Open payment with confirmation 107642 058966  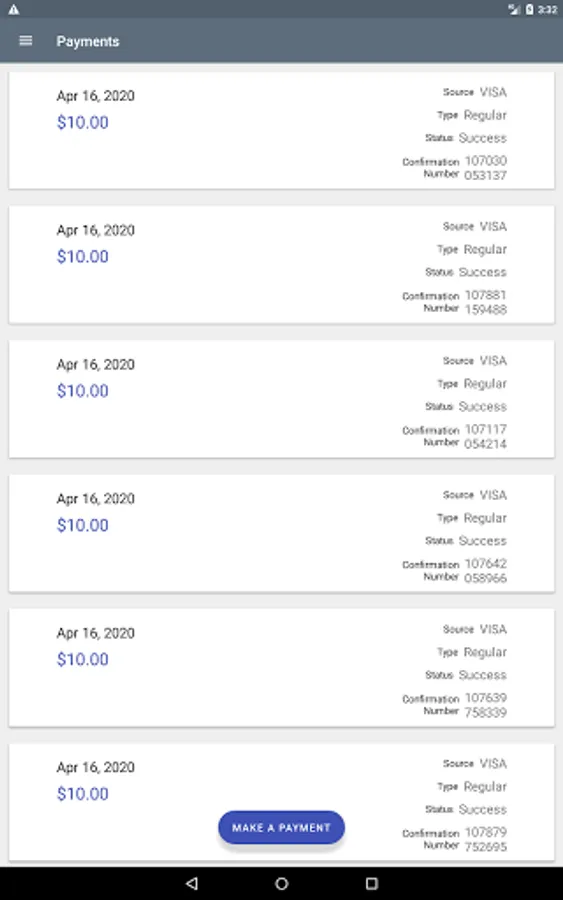click(x=281, y=533)
